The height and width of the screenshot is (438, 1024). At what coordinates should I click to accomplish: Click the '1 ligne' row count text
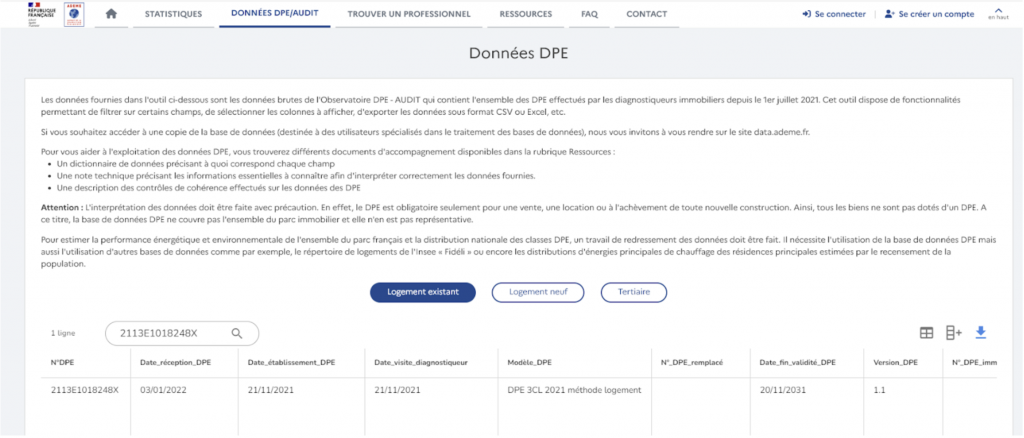pos(63,333)
